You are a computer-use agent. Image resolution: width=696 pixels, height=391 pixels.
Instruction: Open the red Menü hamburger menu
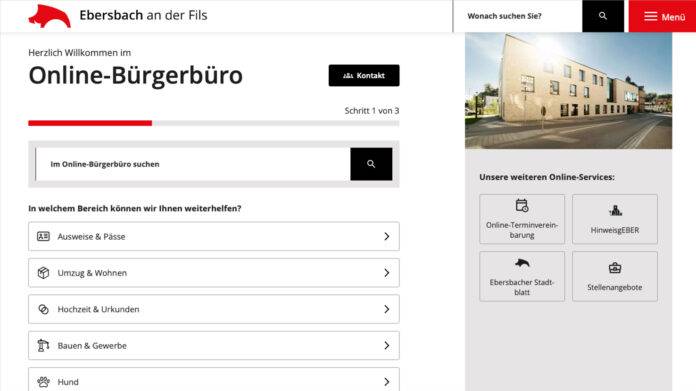(662, 16)
